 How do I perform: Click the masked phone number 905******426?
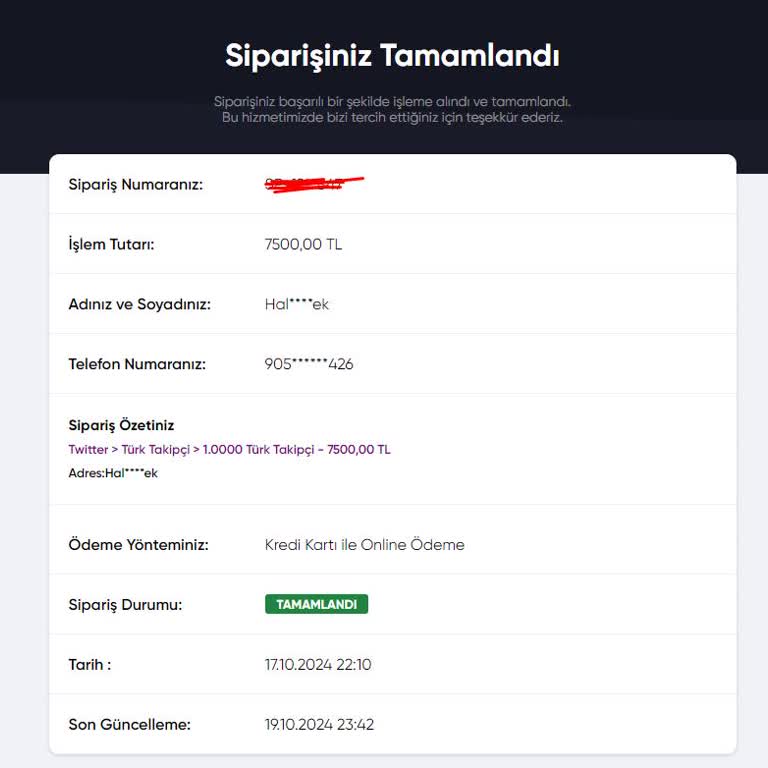click(308, 364)
